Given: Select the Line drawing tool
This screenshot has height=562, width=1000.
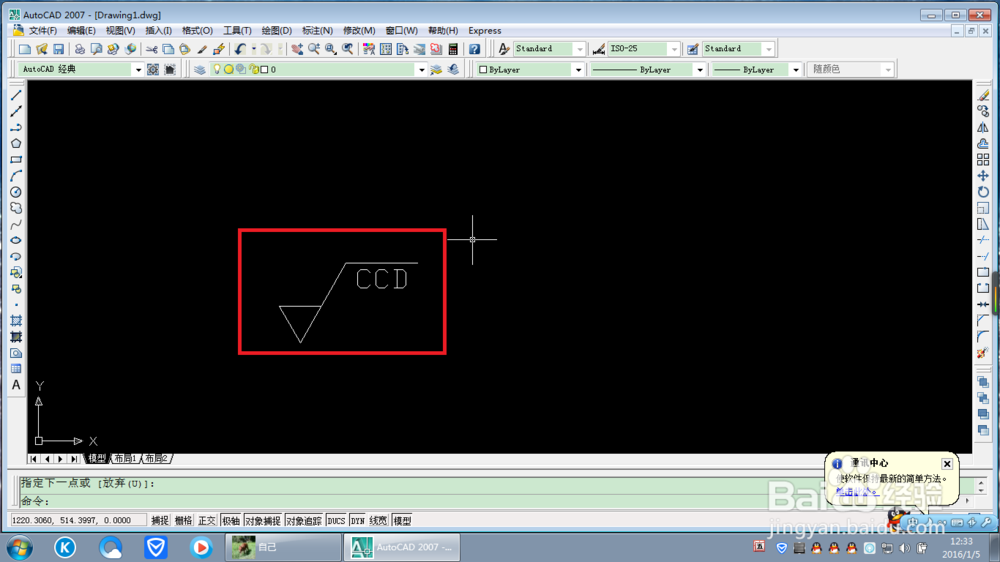Looking at the screenshot, I should point(16,95).
